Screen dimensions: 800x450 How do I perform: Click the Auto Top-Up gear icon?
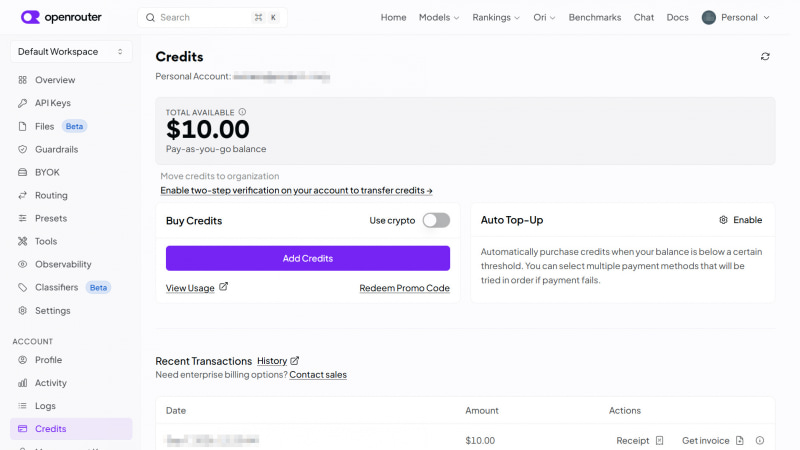[723, 220]
